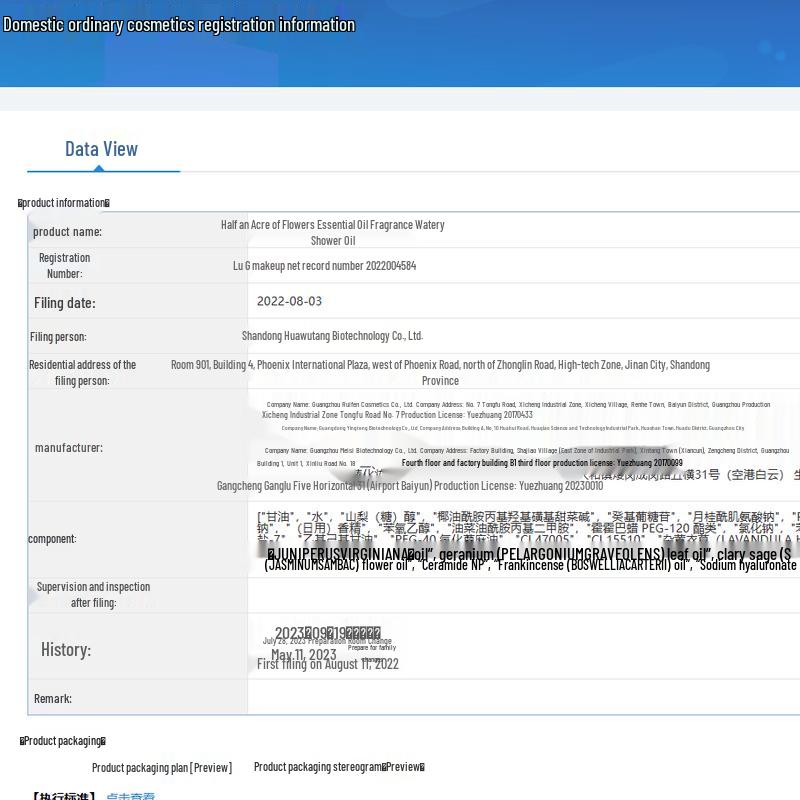Viewport: 800px width, 800px height.
Task: Click the product information section heading
Action: pyautogui.click(x=64, y=203)
